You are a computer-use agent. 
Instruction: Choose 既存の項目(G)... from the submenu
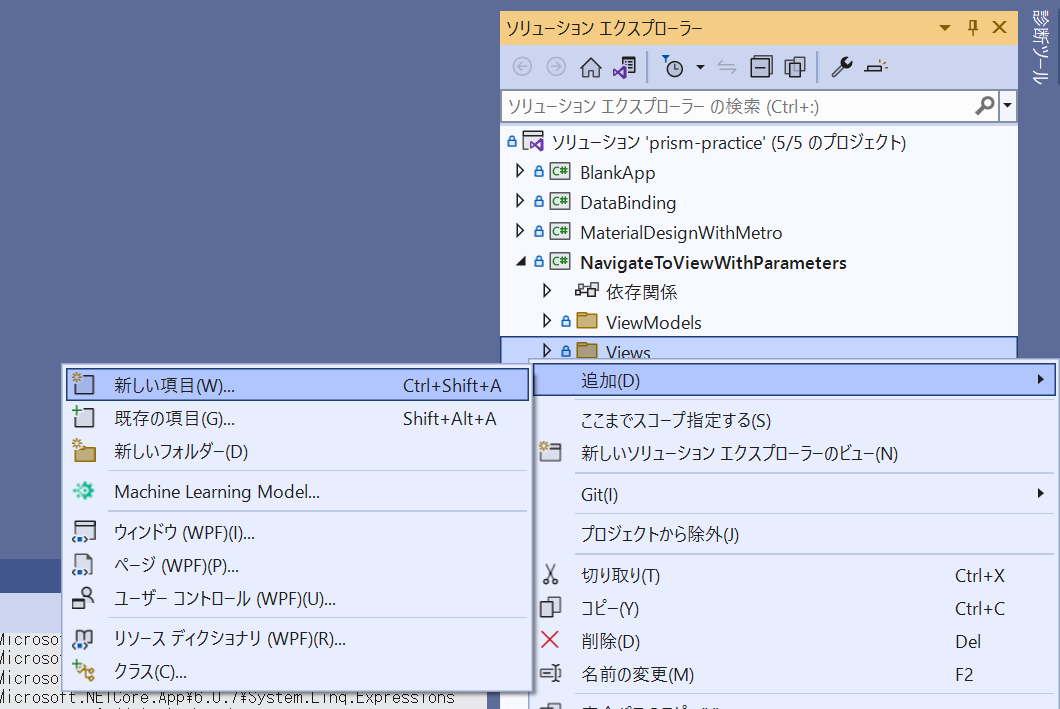point(297,418)
